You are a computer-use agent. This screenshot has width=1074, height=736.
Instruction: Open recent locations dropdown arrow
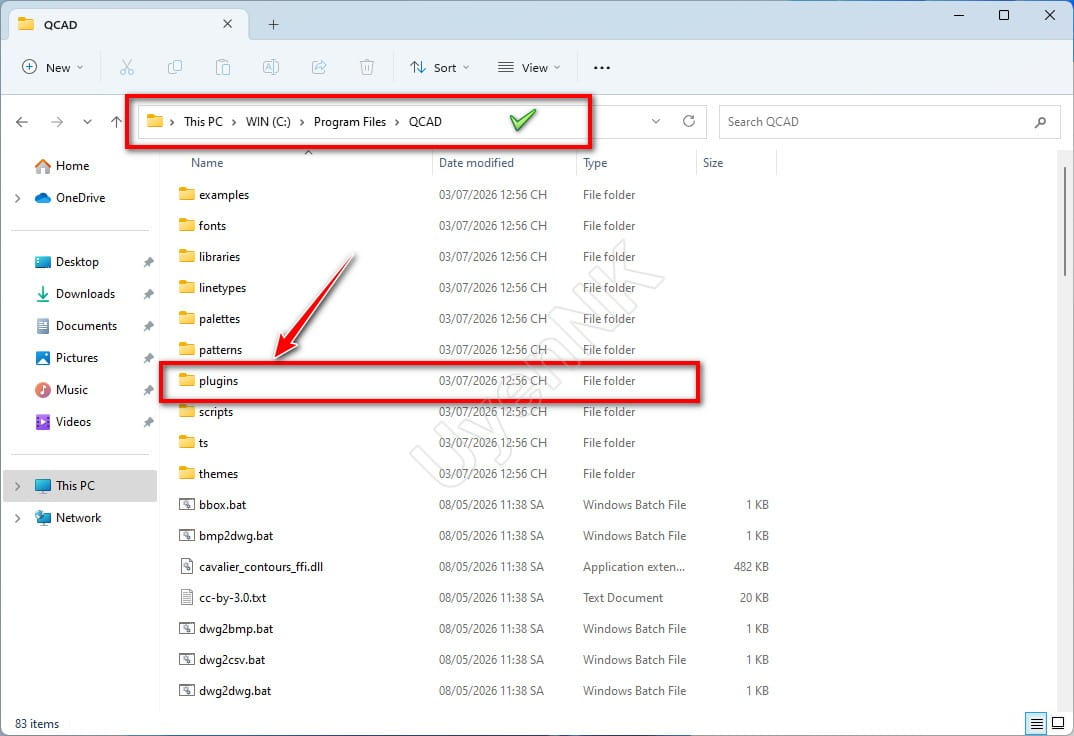(x=87, y=122)
